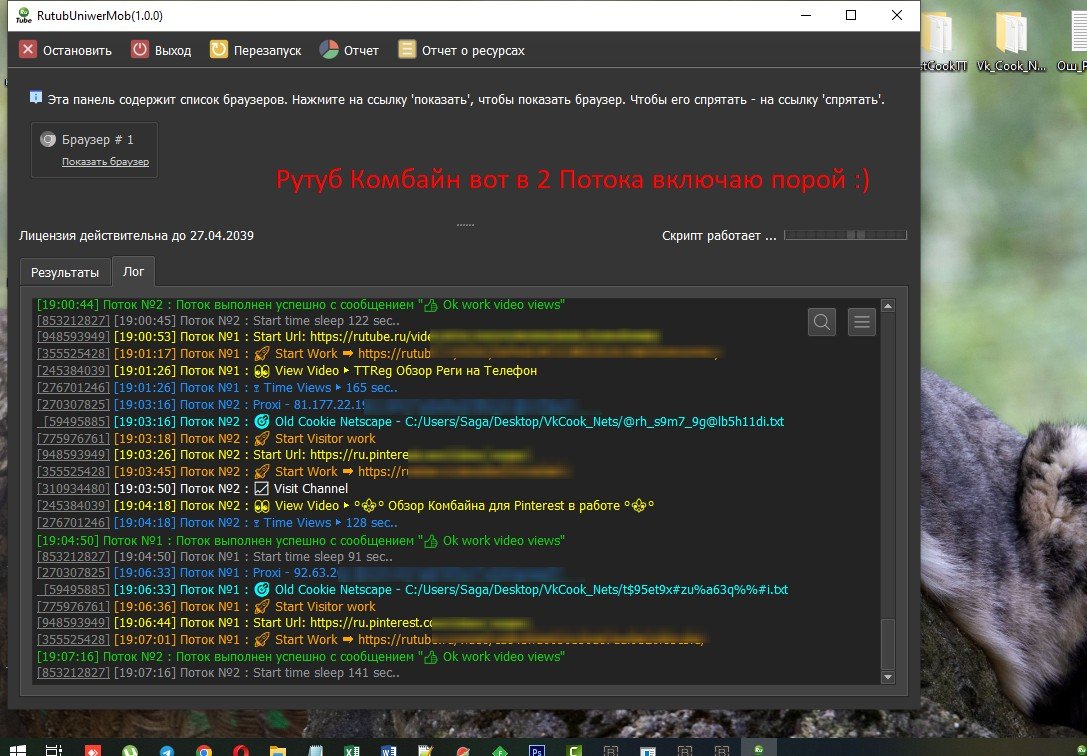Select the Лог tab
This screenshot has width=1087, height=756.
click(x=133, y=272)
